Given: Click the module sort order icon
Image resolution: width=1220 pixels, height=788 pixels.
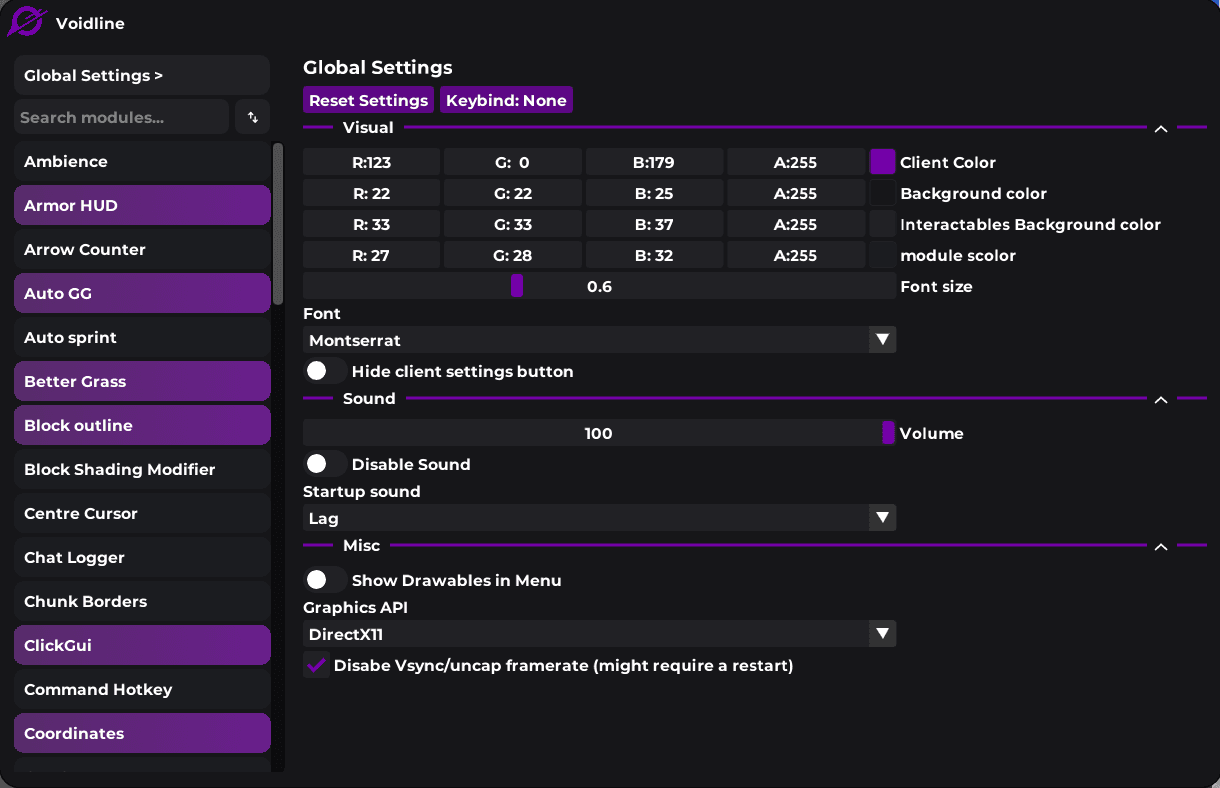Looking at the screenshot, I should [252, 117].
